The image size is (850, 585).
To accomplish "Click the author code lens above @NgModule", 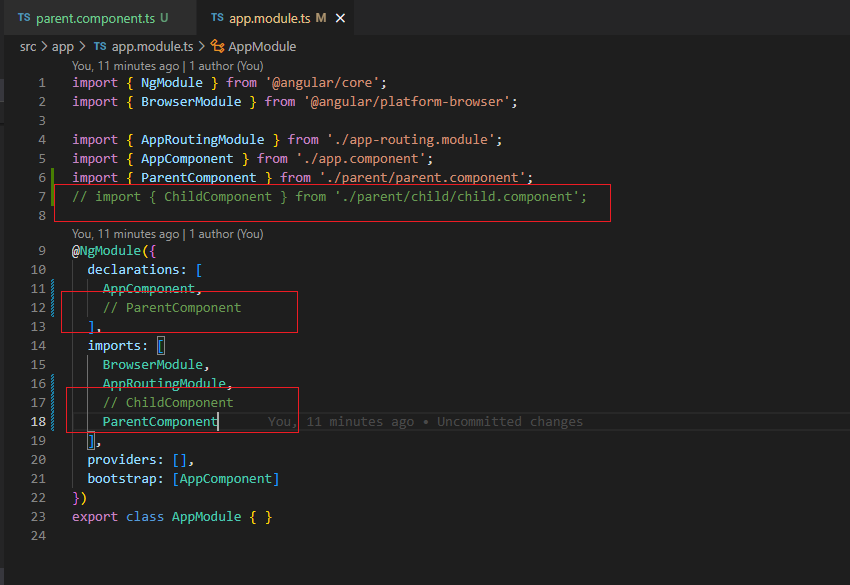I will pos(167,234).
